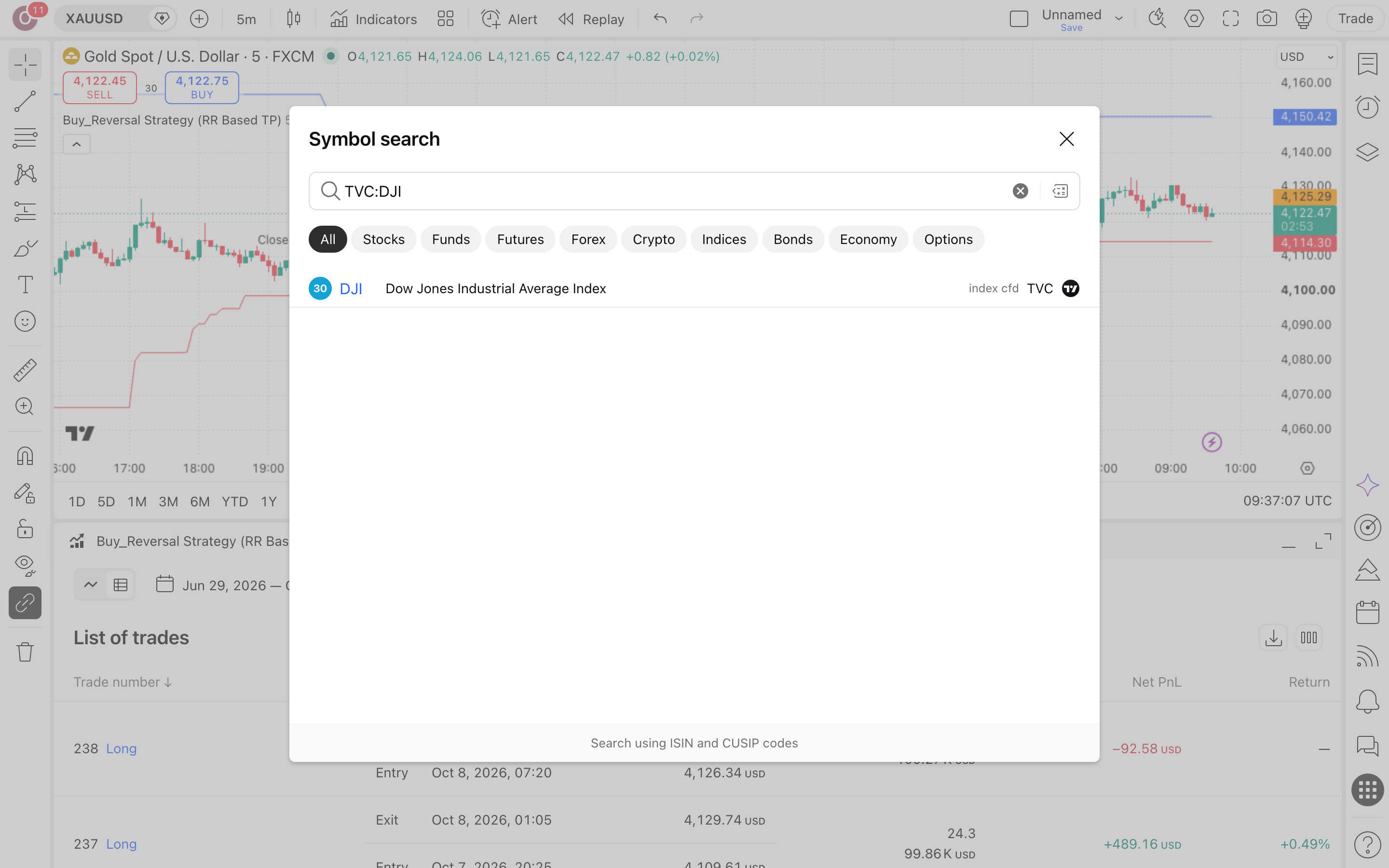This screenshot has width=1389, height=868.
Task: Take a chart snapshot with camera icon
Action: coord(1266,19)
